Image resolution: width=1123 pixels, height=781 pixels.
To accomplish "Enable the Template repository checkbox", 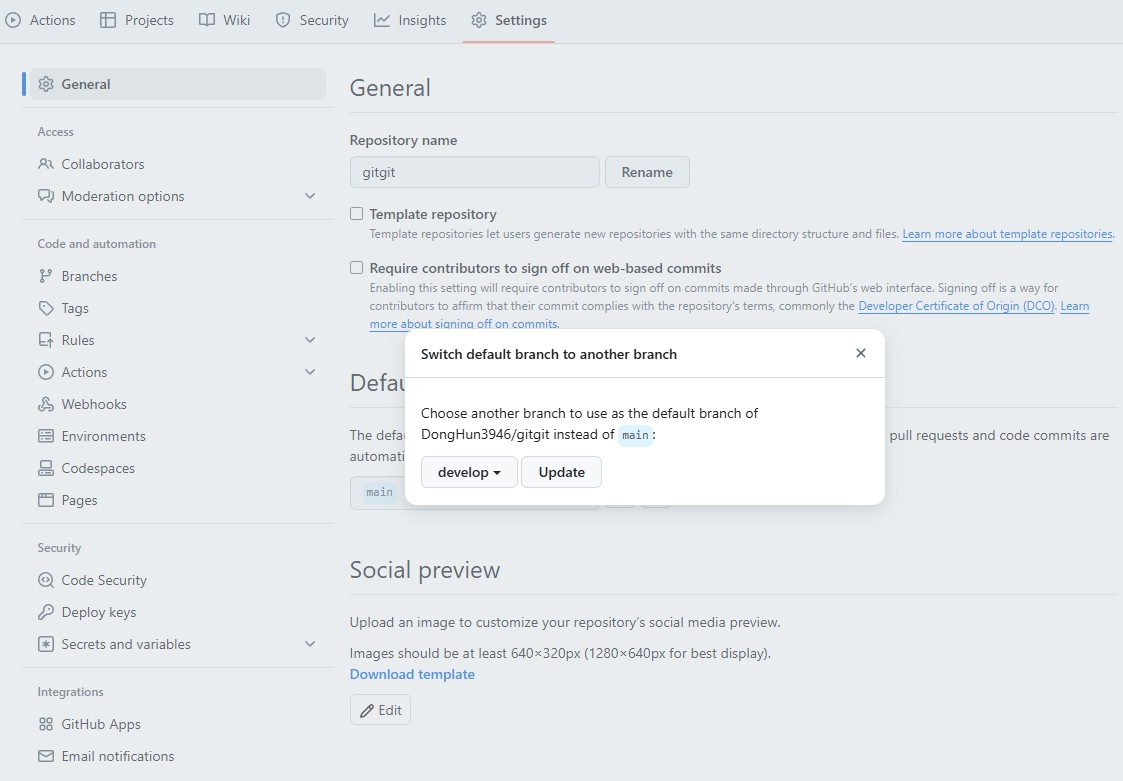I will tap(357, 214).
